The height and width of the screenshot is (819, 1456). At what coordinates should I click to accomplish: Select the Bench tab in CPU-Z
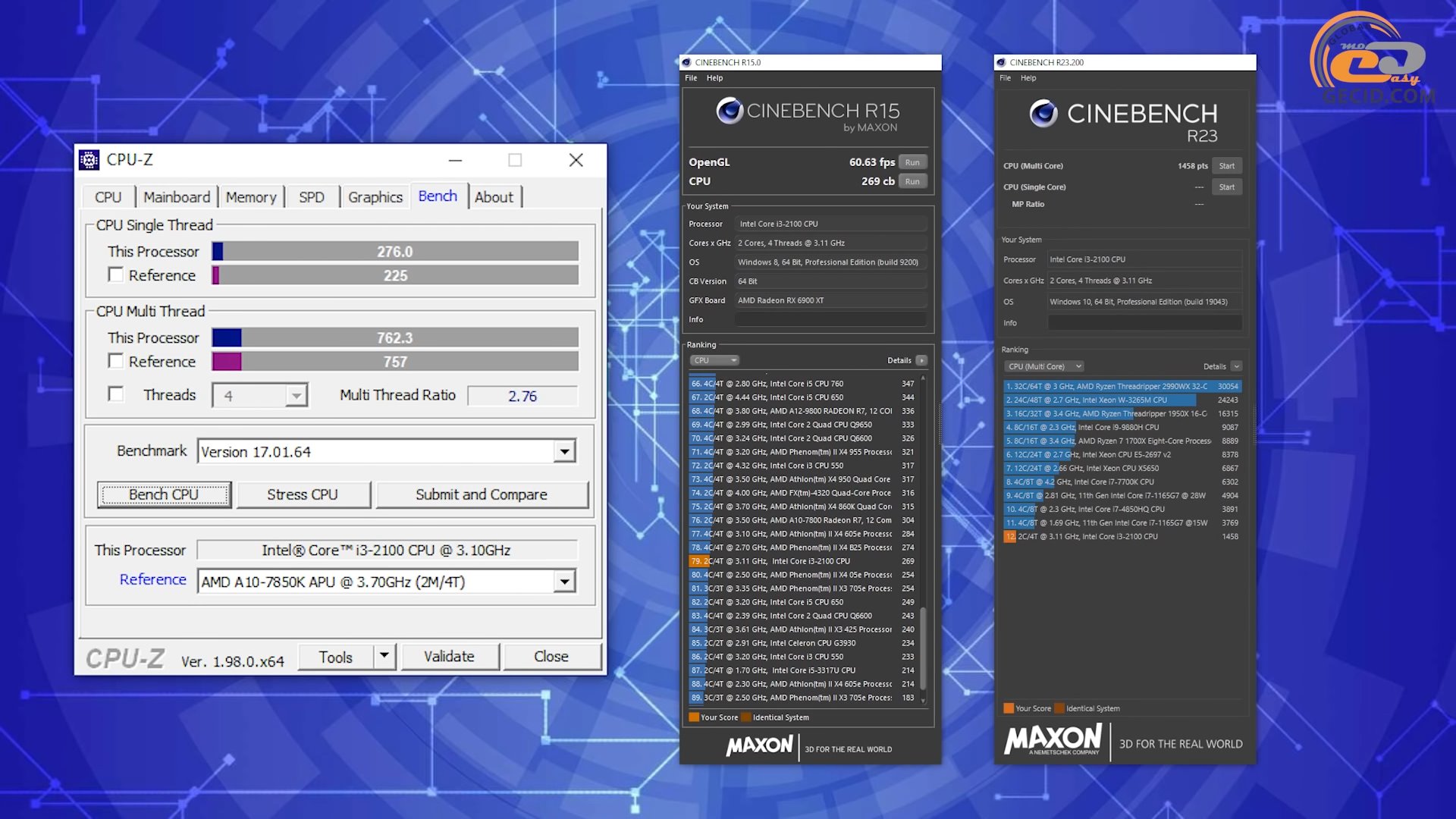pos(438,196)
